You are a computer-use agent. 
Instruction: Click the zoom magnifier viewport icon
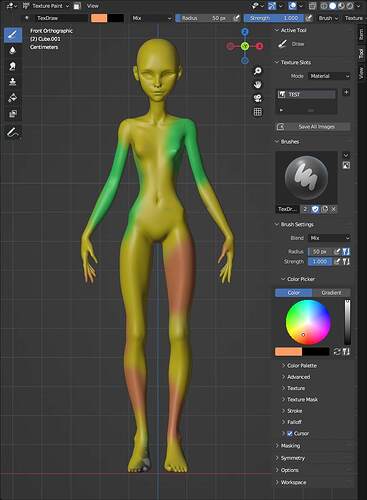257,71
